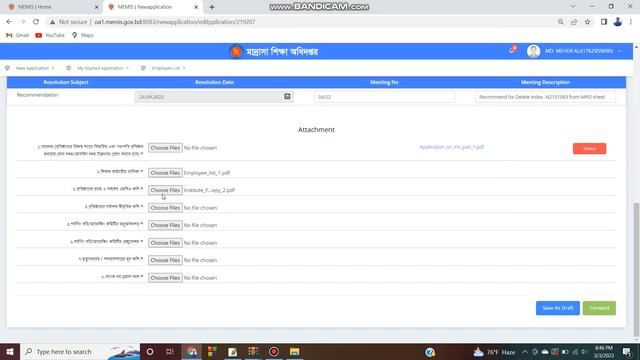Choose files beside Employee_list_1.pdf
Screen dimensions: 640x360
coord(165,173)
